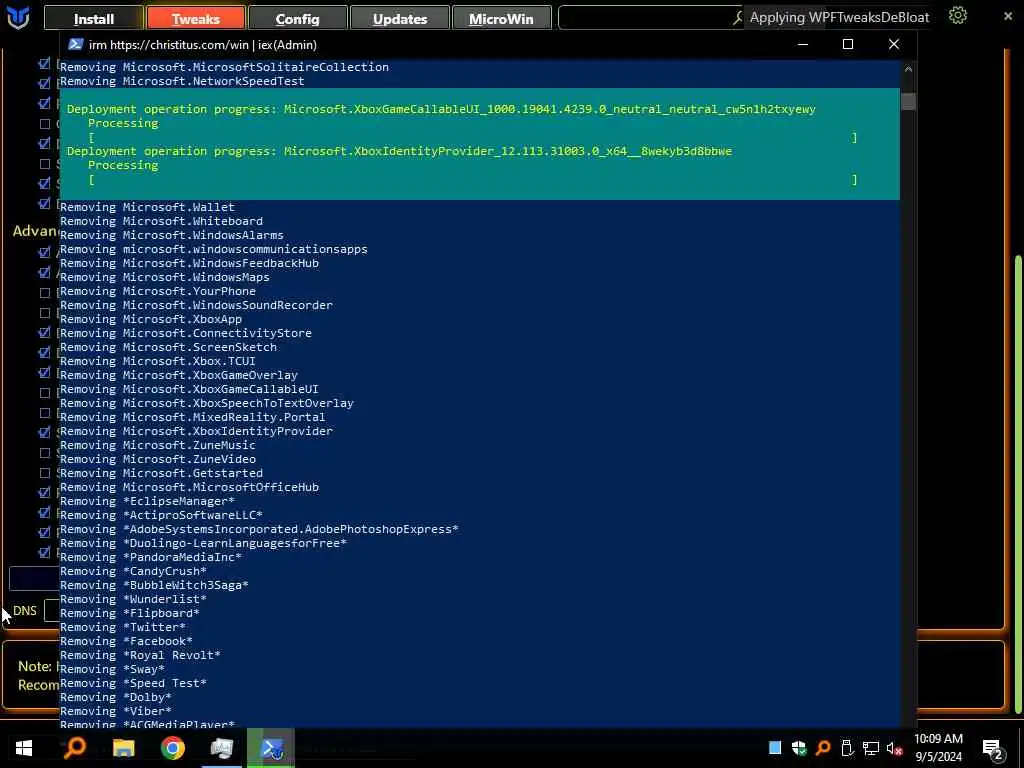Click 'Removing Microsoft.XboxGameOverlay' line

click(x=179, y=375)
